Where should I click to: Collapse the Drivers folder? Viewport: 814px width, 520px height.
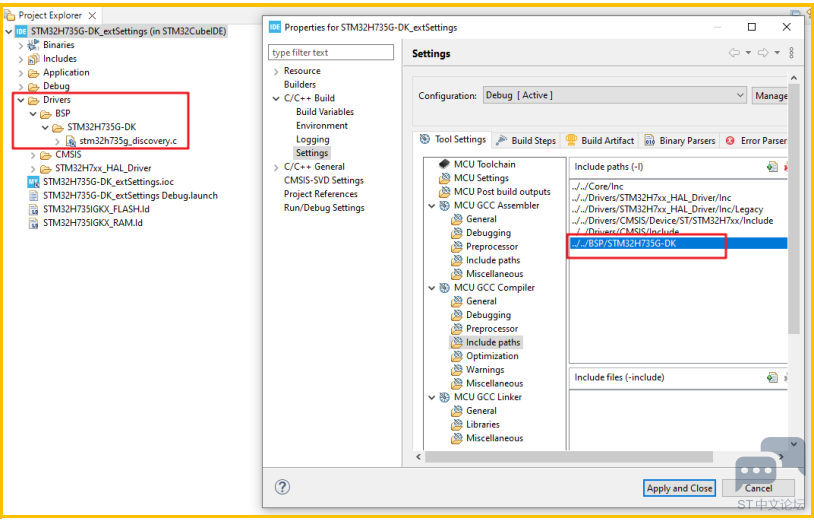tap(21, 100)
